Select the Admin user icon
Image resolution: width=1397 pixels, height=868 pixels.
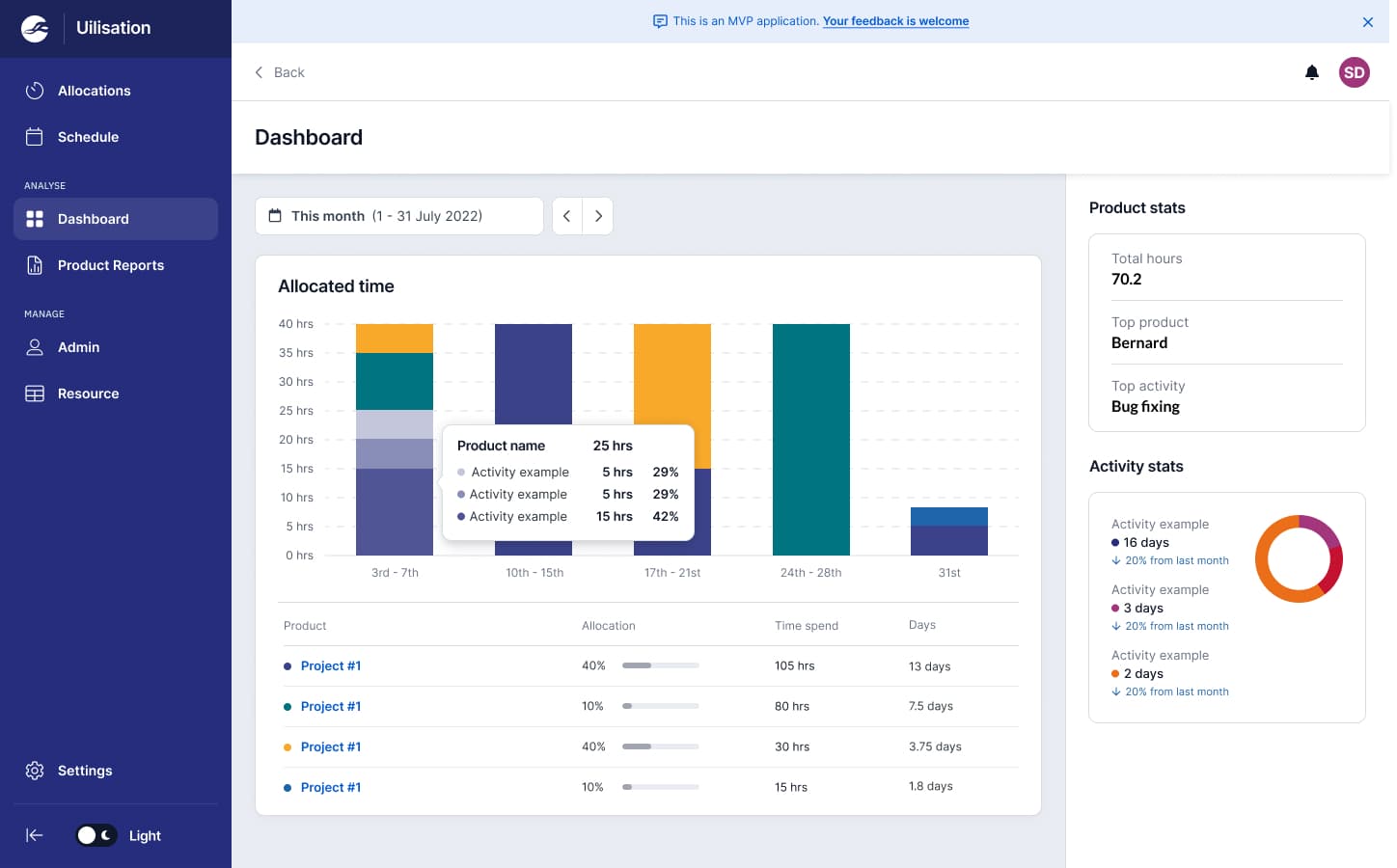click(x=35, y=347)
